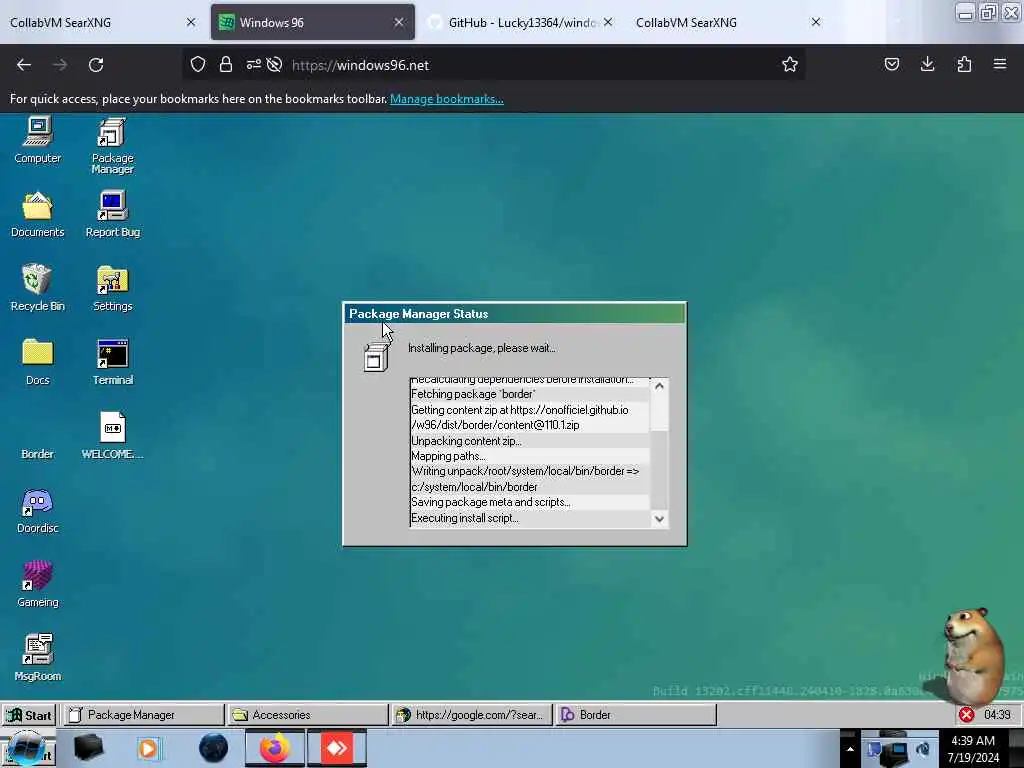Screen dimensions: 1024x768
Task: Close the GitHub browser tab
Action: pyautogui.click(x=608, y=22)
